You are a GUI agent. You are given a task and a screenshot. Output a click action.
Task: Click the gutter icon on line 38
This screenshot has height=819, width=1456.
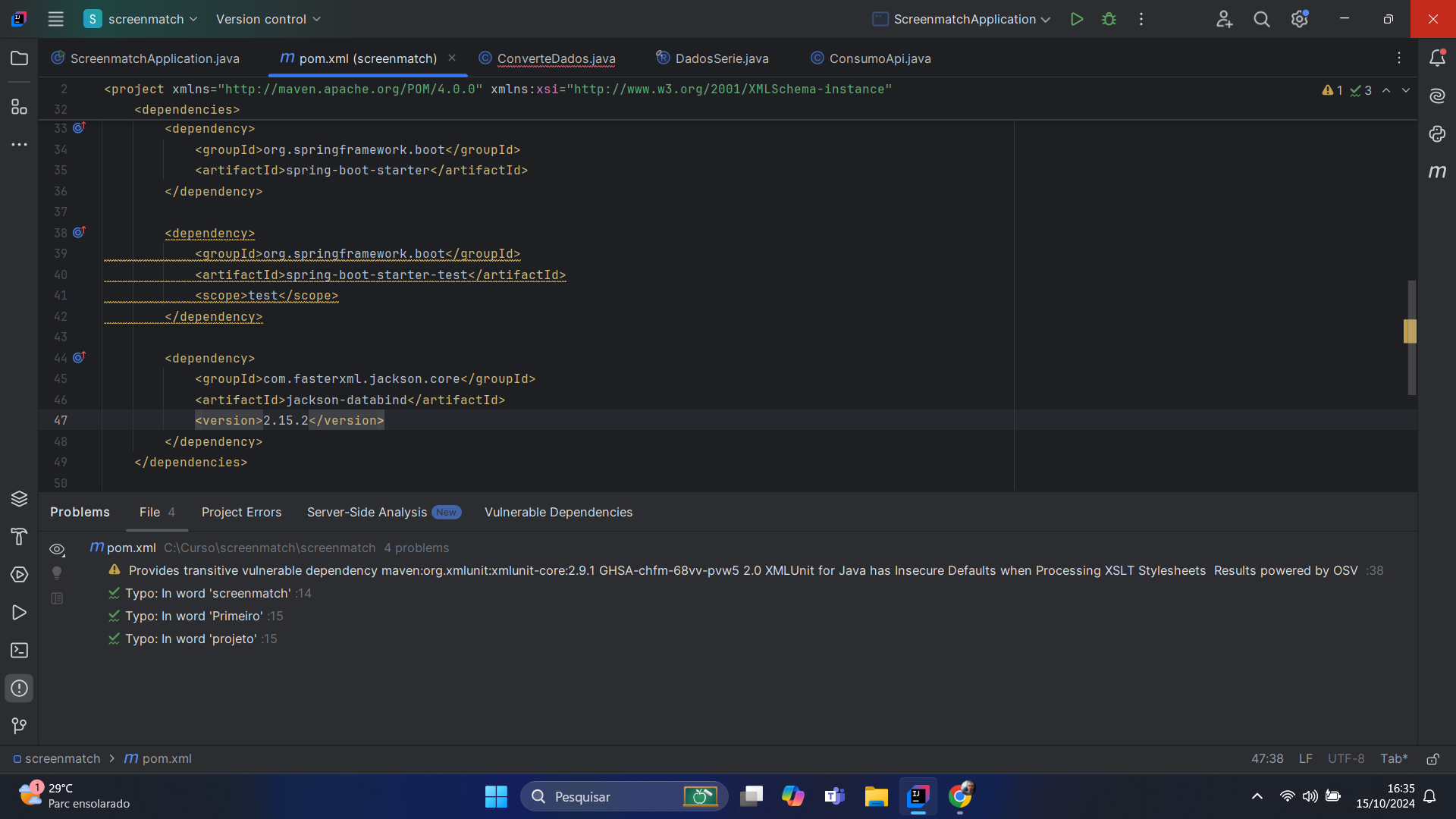[x=79, y=232]
